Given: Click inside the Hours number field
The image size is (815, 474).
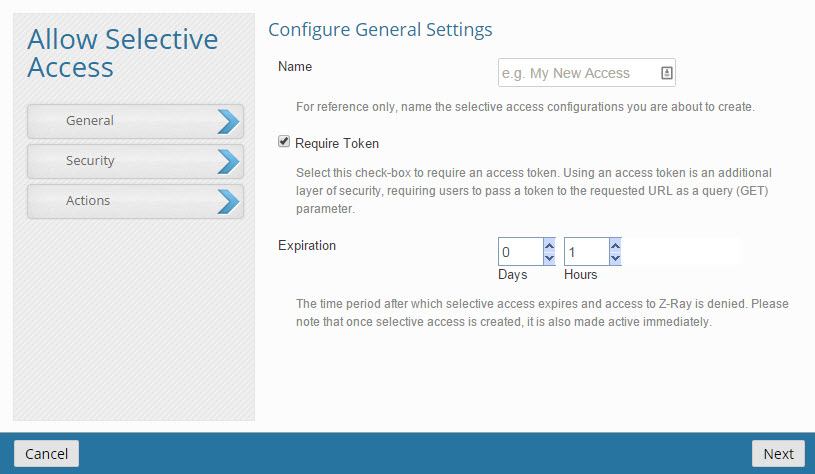Looking at the screenshot, I should click(585, 252).
